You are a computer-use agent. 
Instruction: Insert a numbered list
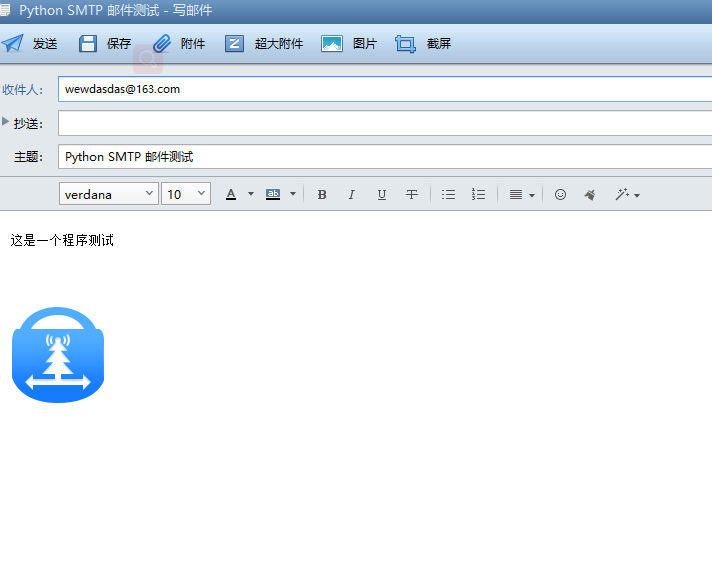[478, 195]
